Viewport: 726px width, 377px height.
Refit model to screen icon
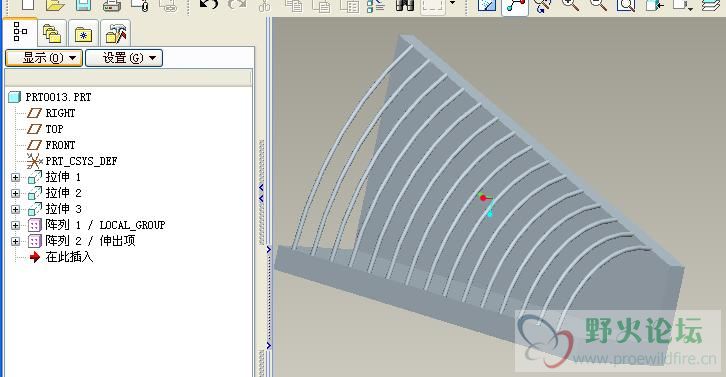626,6
